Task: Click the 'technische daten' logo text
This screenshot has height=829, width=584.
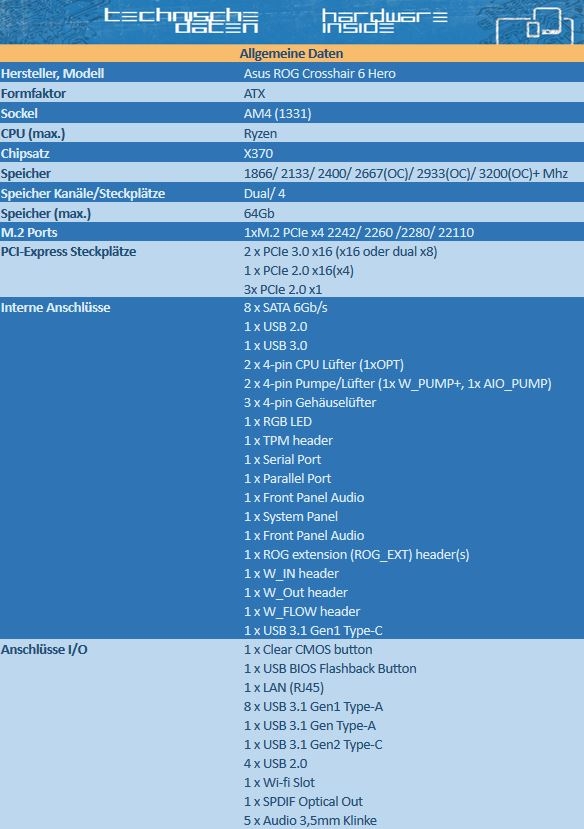Action: coord(181,21)
